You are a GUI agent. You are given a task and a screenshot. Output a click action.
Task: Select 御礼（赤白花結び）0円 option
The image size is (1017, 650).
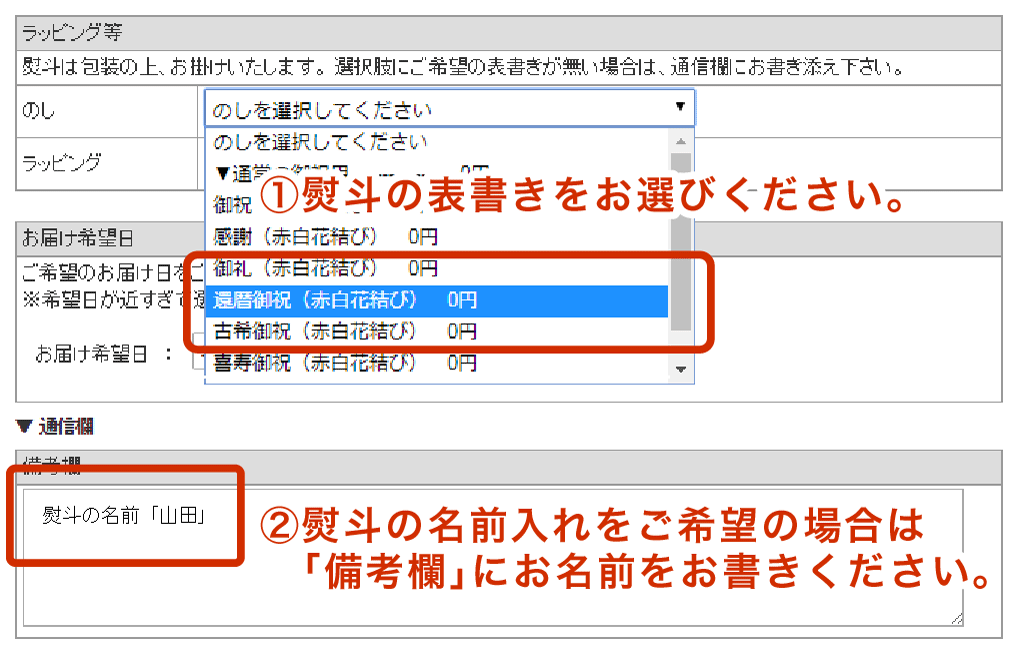tap(437, 268)
